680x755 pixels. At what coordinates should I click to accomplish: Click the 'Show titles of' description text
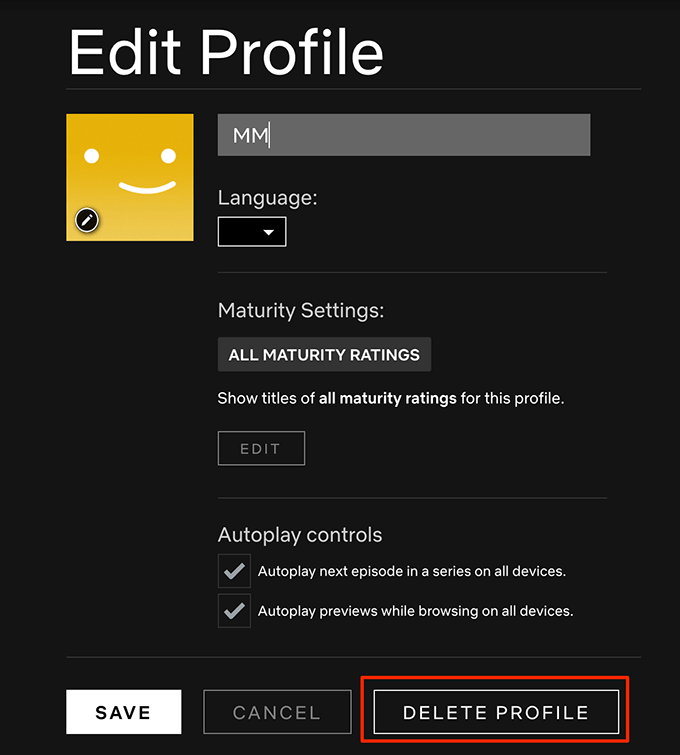pos(267,398)
